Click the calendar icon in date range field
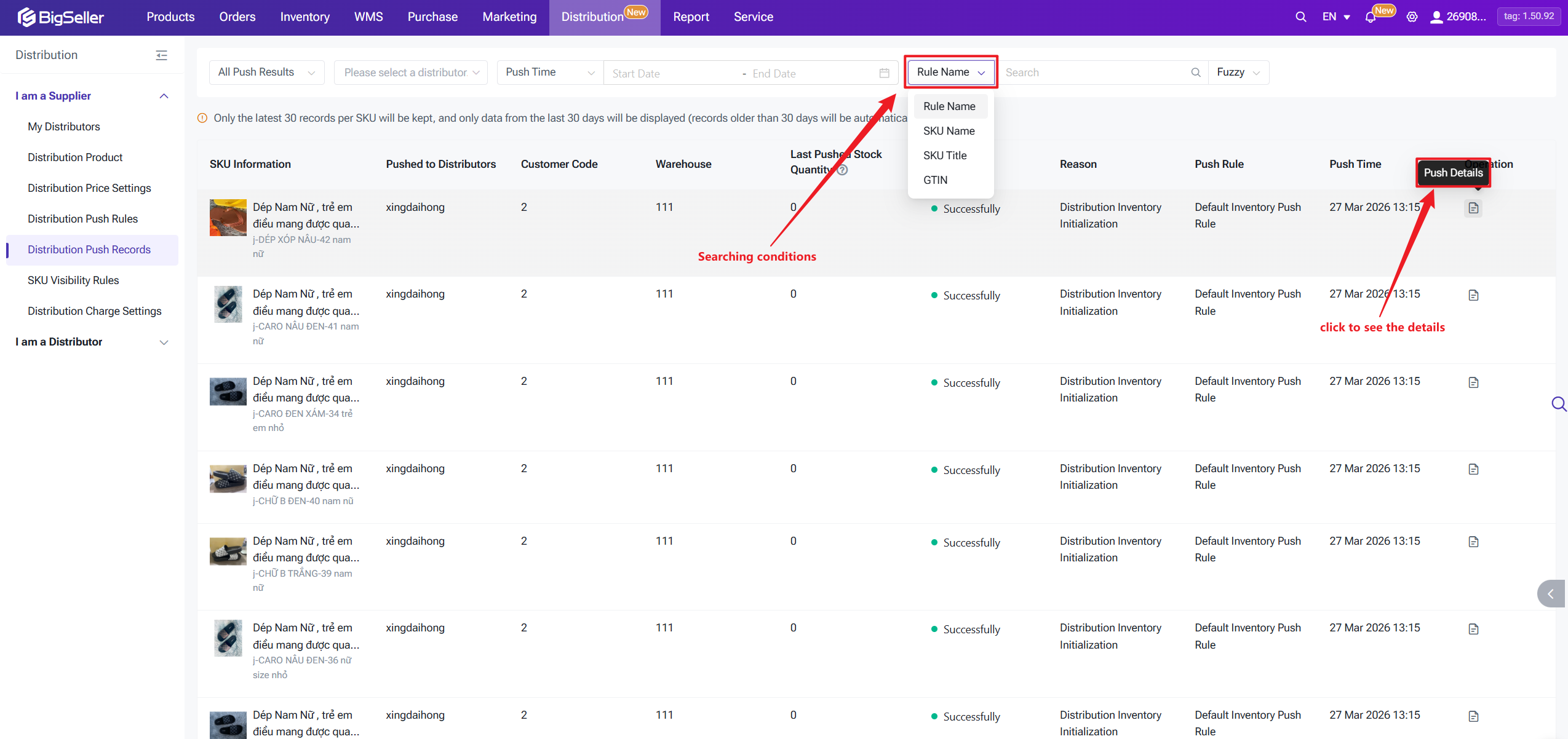This screenshot has height=739, width=1568. (884, 73)
